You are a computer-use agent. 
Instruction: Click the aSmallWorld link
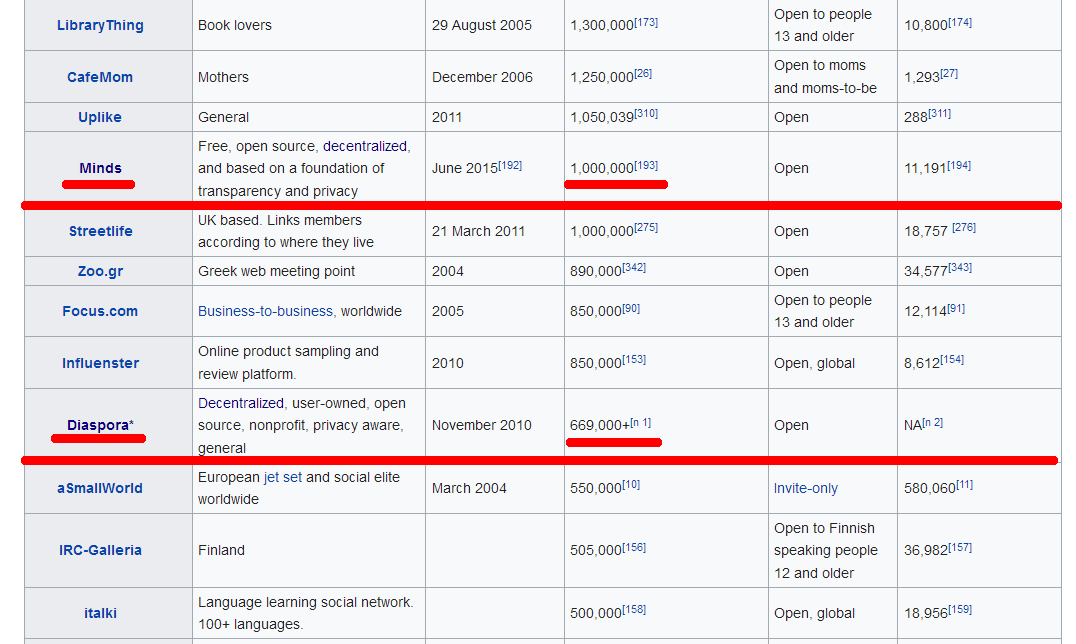click(x=100, y=488)
